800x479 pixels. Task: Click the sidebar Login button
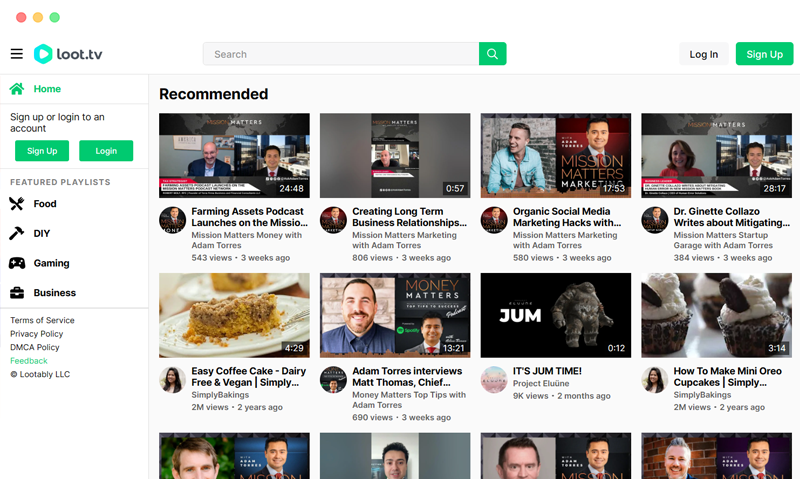click(106, 151)
